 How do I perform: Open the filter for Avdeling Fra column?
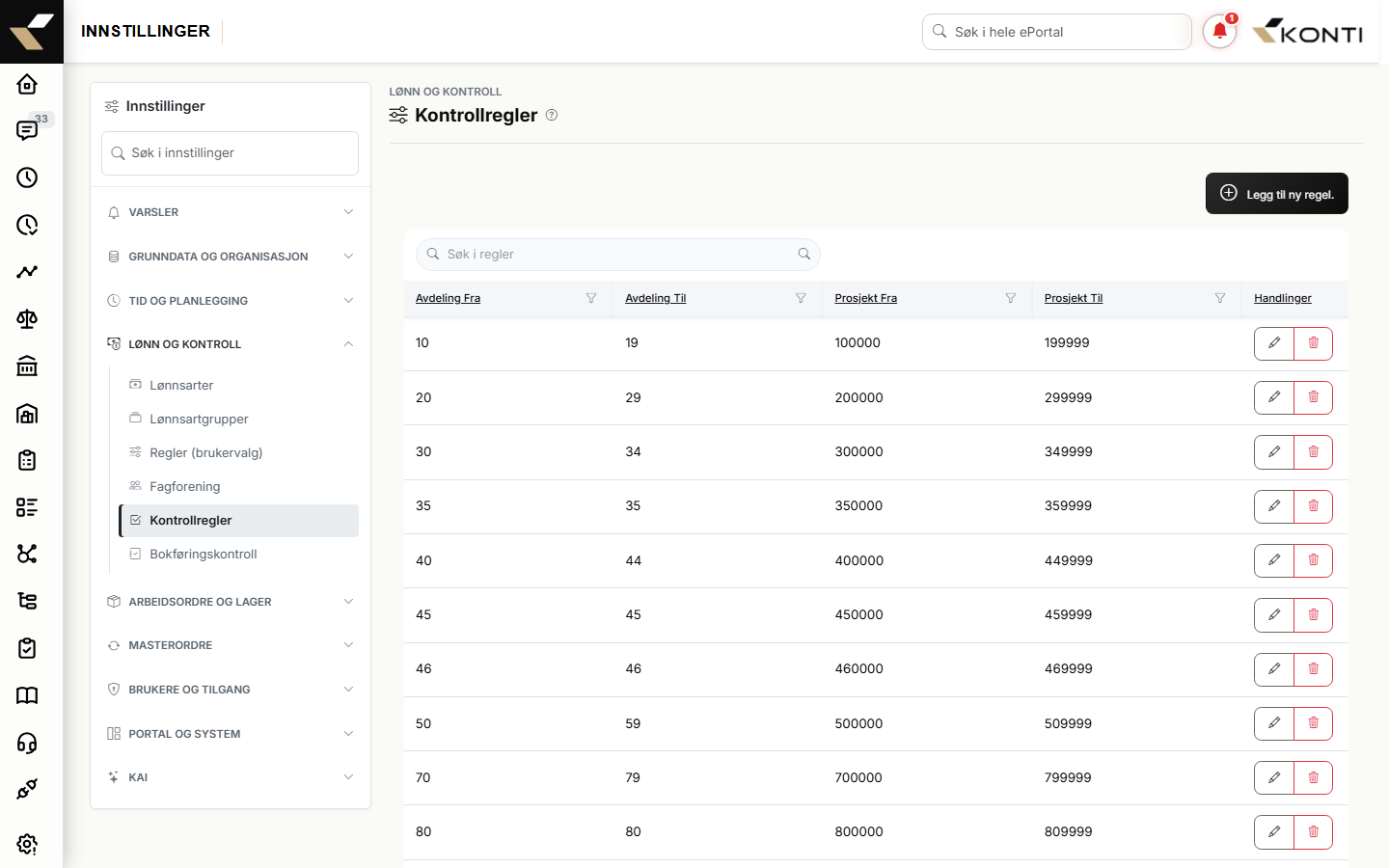[x=591, y=298]
